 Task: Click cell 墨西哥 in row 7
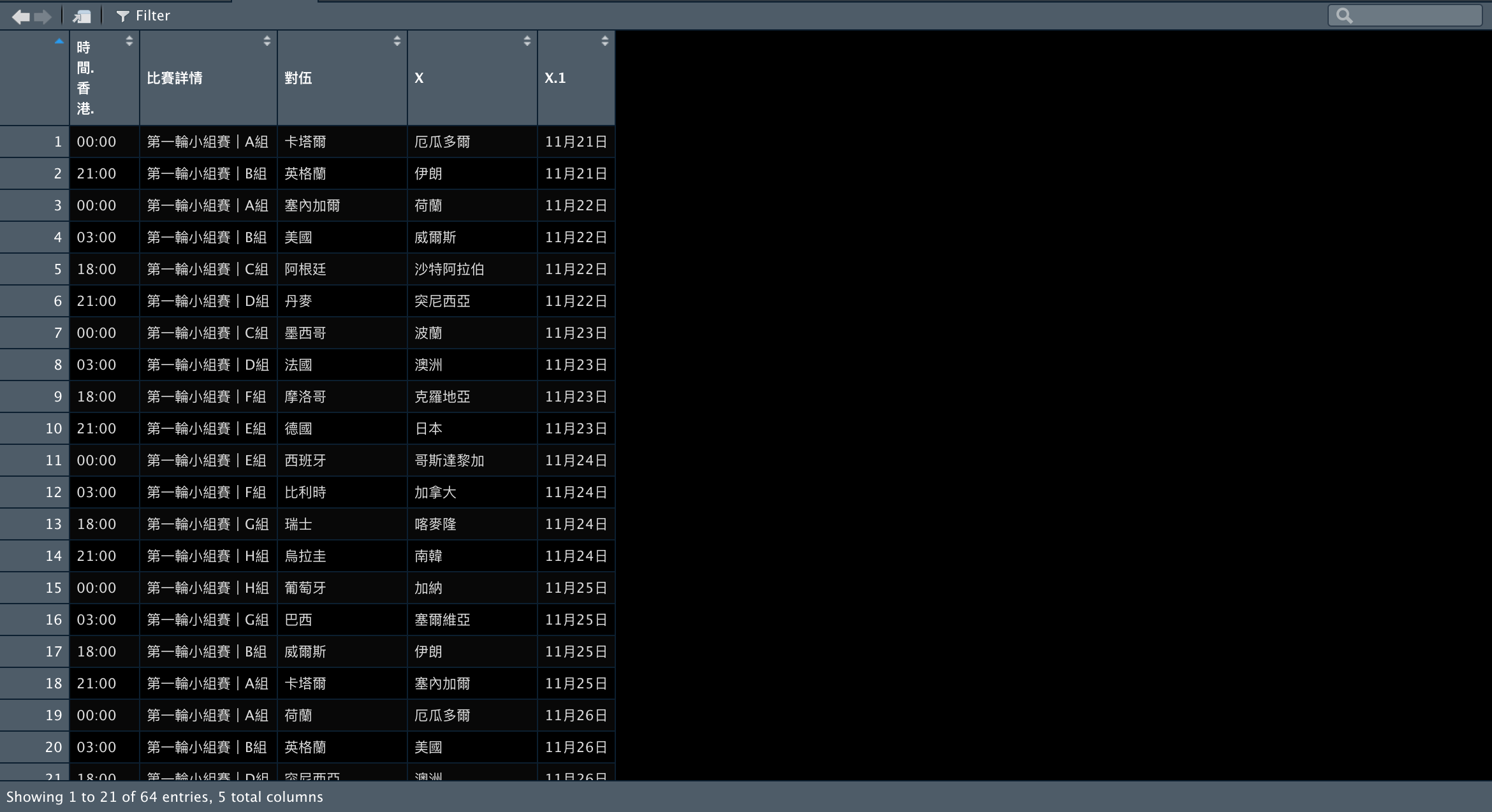342,333
